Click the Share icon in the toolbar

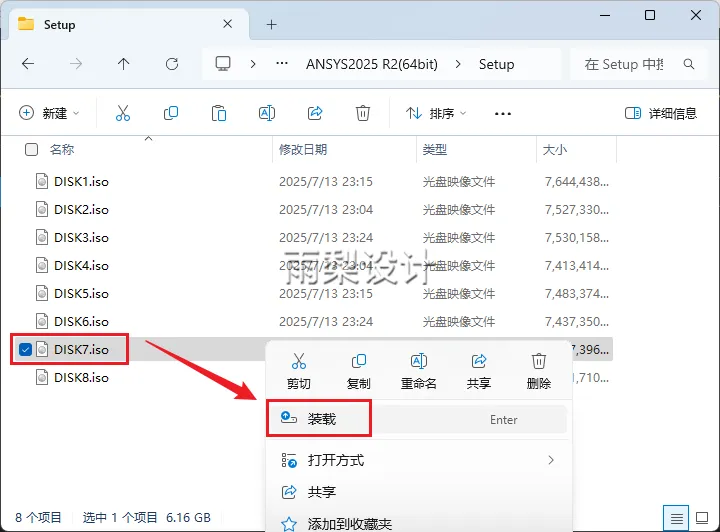pos(315,113)
